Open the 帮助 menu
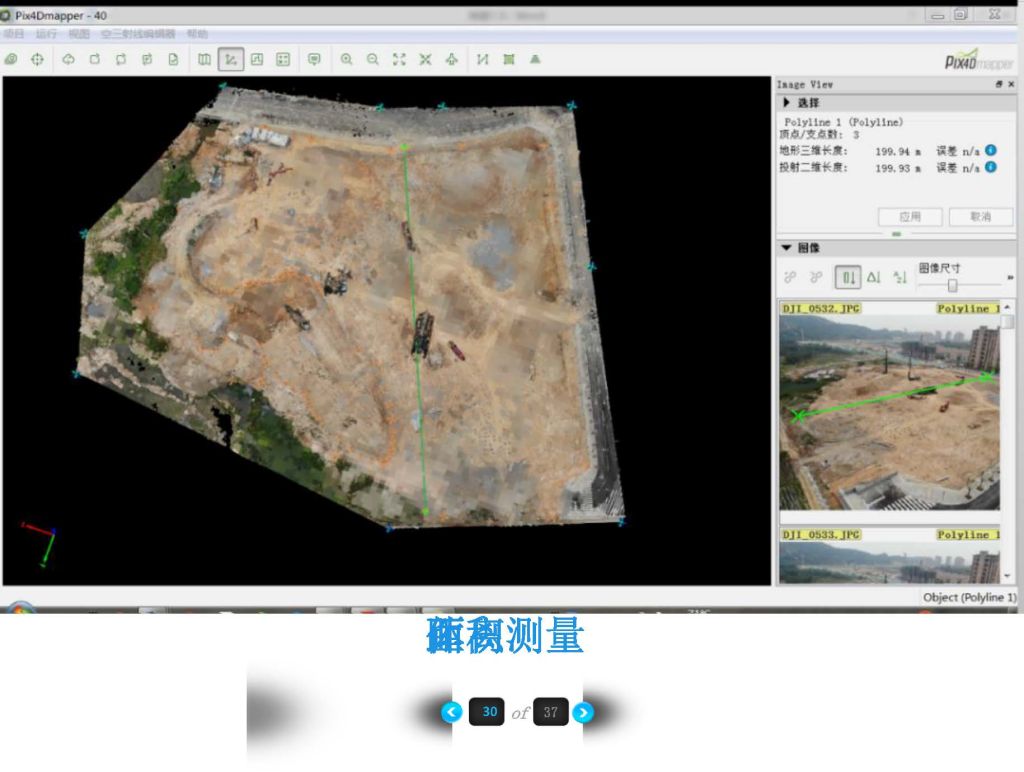 (197, 34)
